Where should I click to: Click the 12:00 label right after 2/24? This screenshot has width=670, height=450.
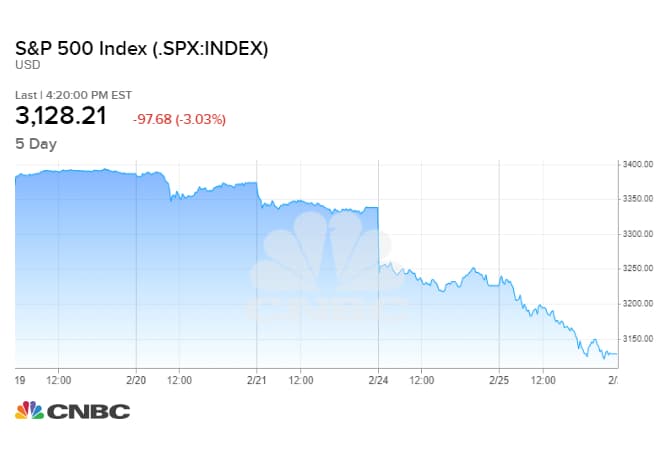(x=422, y=380)
